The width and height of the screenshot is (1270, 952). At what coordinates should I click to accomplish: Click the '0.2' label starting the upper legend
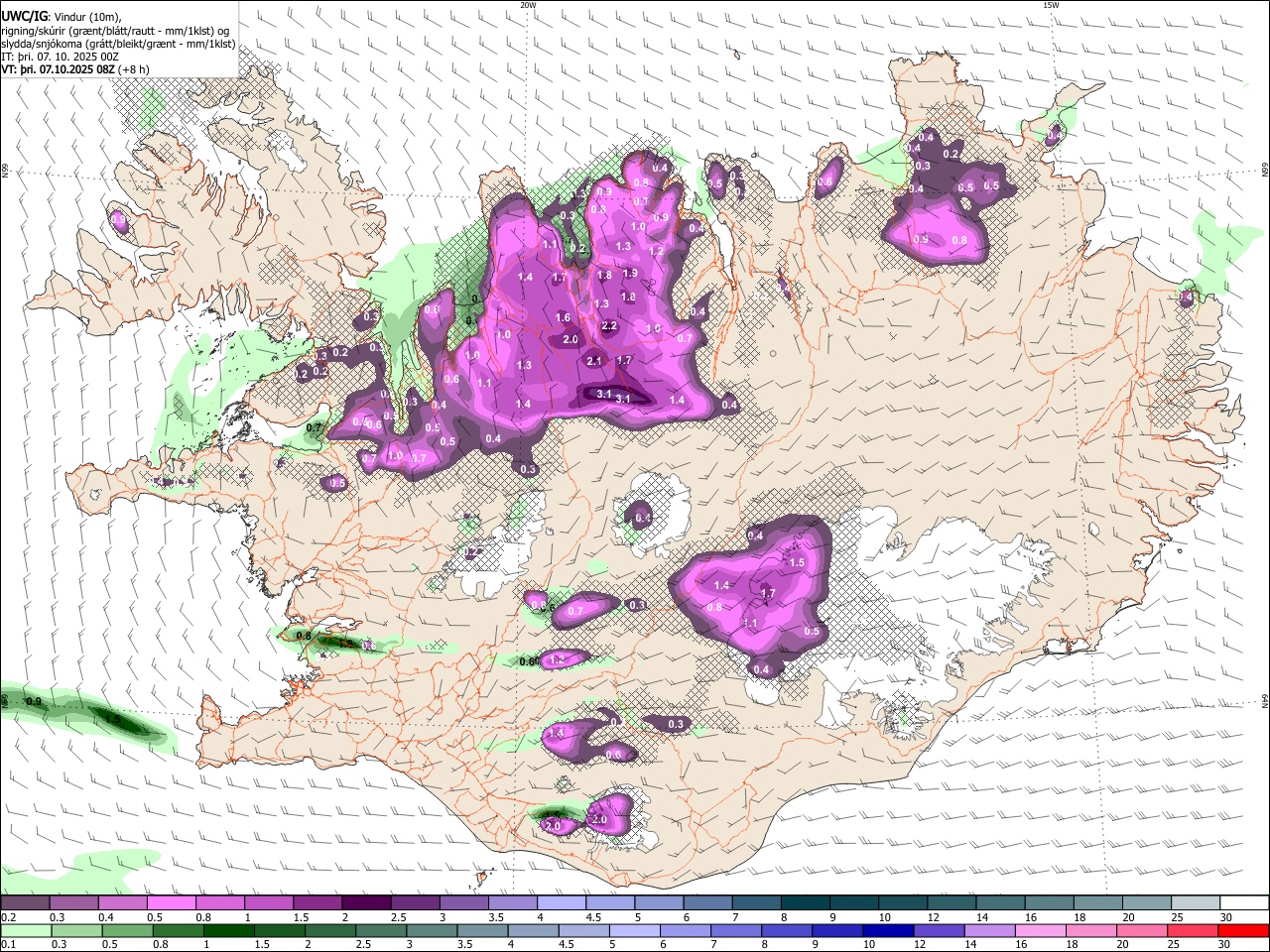click(8, 917)
